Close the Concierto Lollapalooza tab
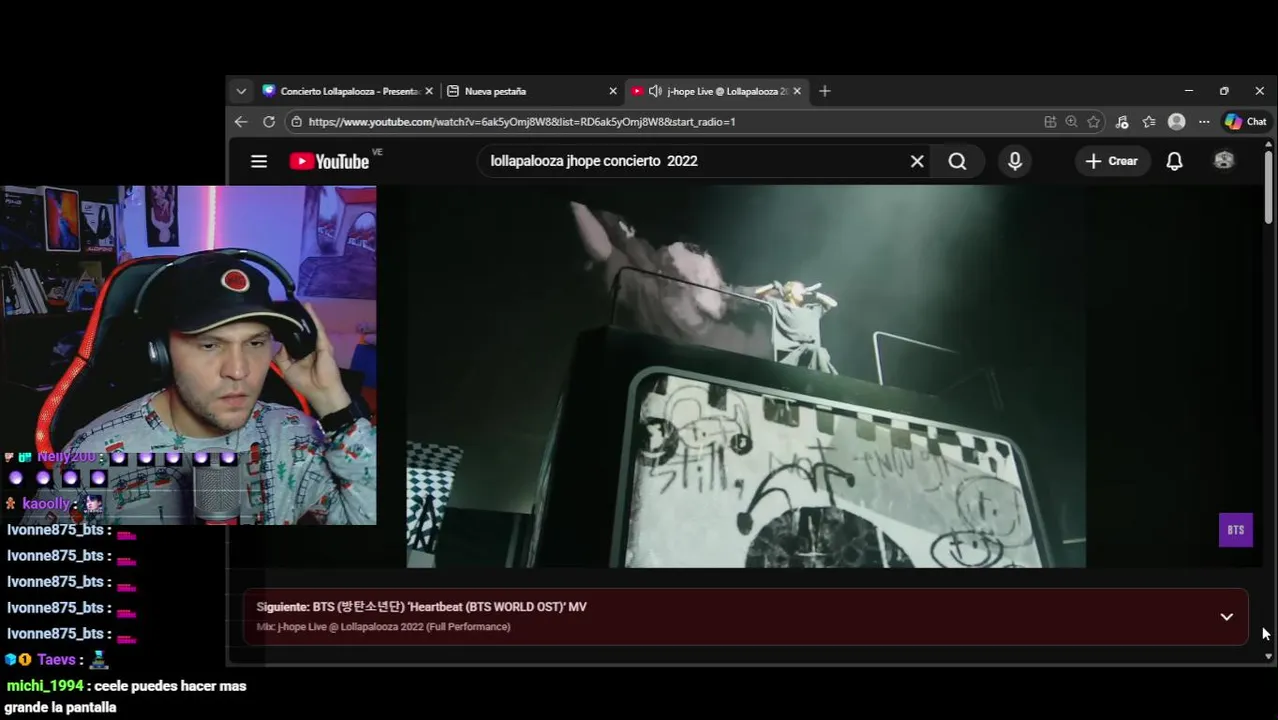1278x720 pixels. (x=429, y=91)
